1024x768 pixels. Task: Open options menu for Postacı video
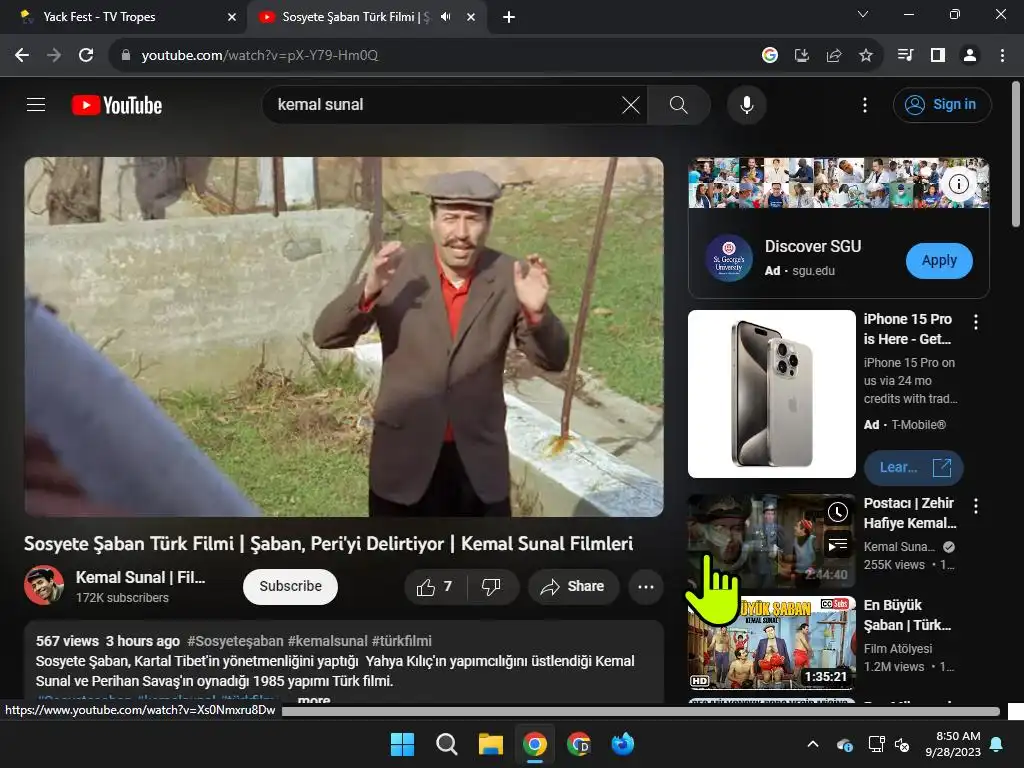(976, 505)
